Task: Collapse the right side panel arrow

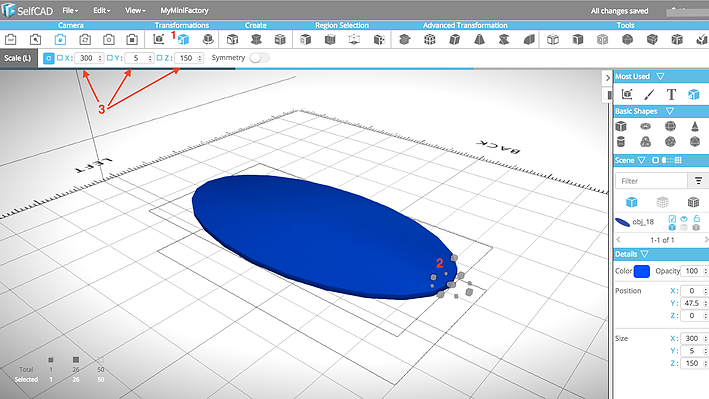Action: 607,78
